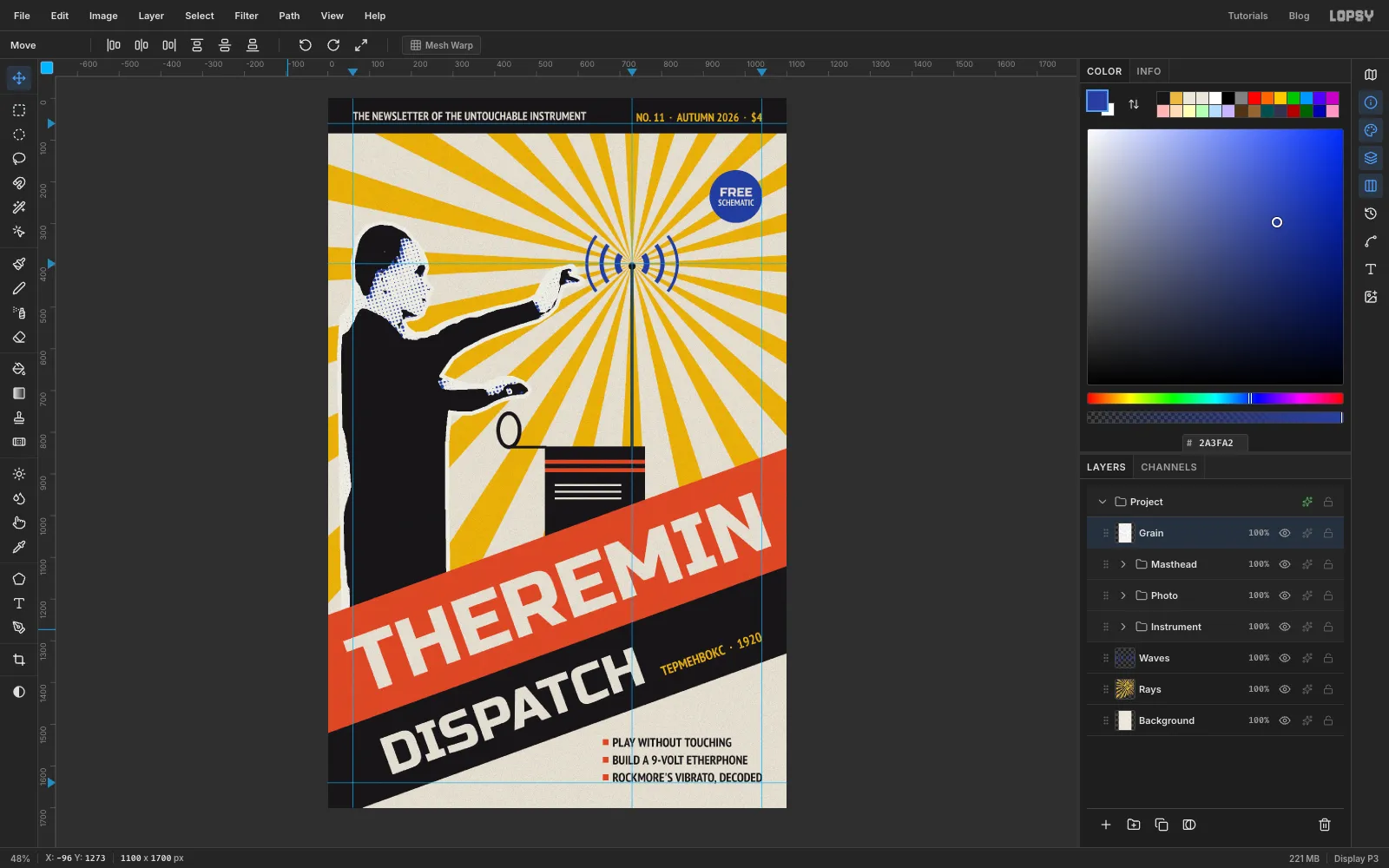Open the Blog link

(x=1299, y=16)
